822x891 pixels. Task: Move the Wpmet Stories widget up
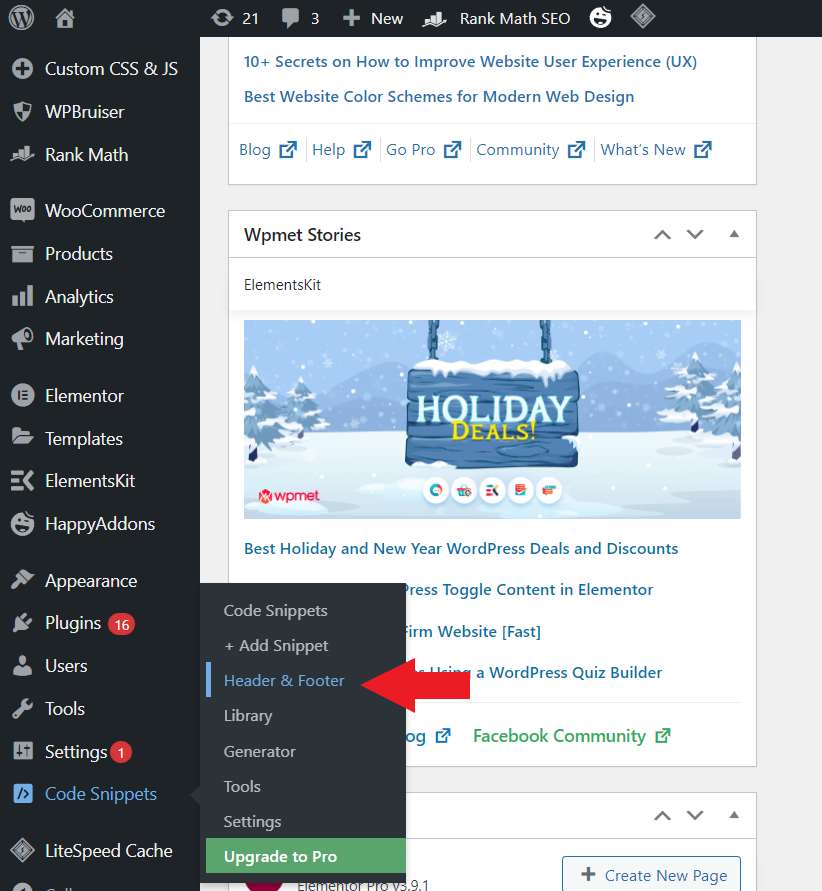(662, 234)
